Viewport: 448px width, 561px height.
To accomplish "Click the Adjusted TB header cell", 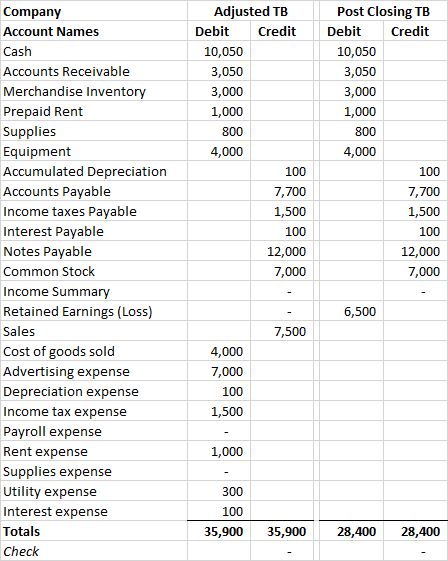I will (250, 11).
